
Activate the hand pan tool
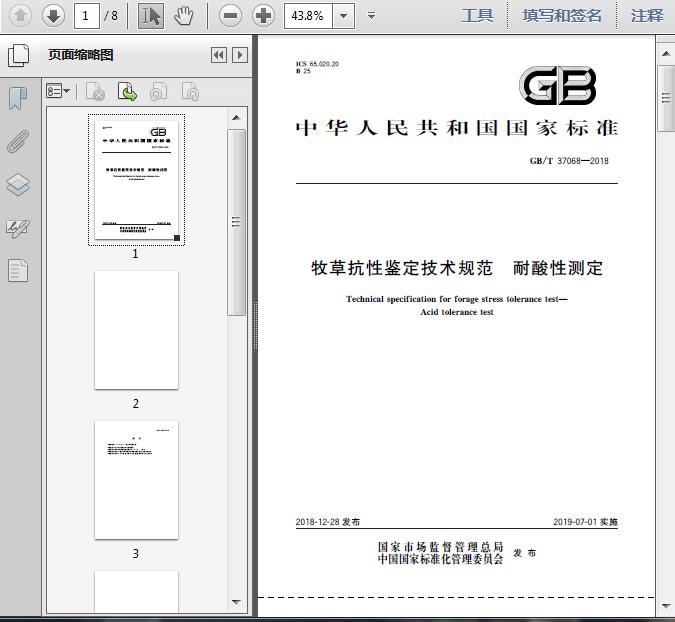tap(184, 16)
